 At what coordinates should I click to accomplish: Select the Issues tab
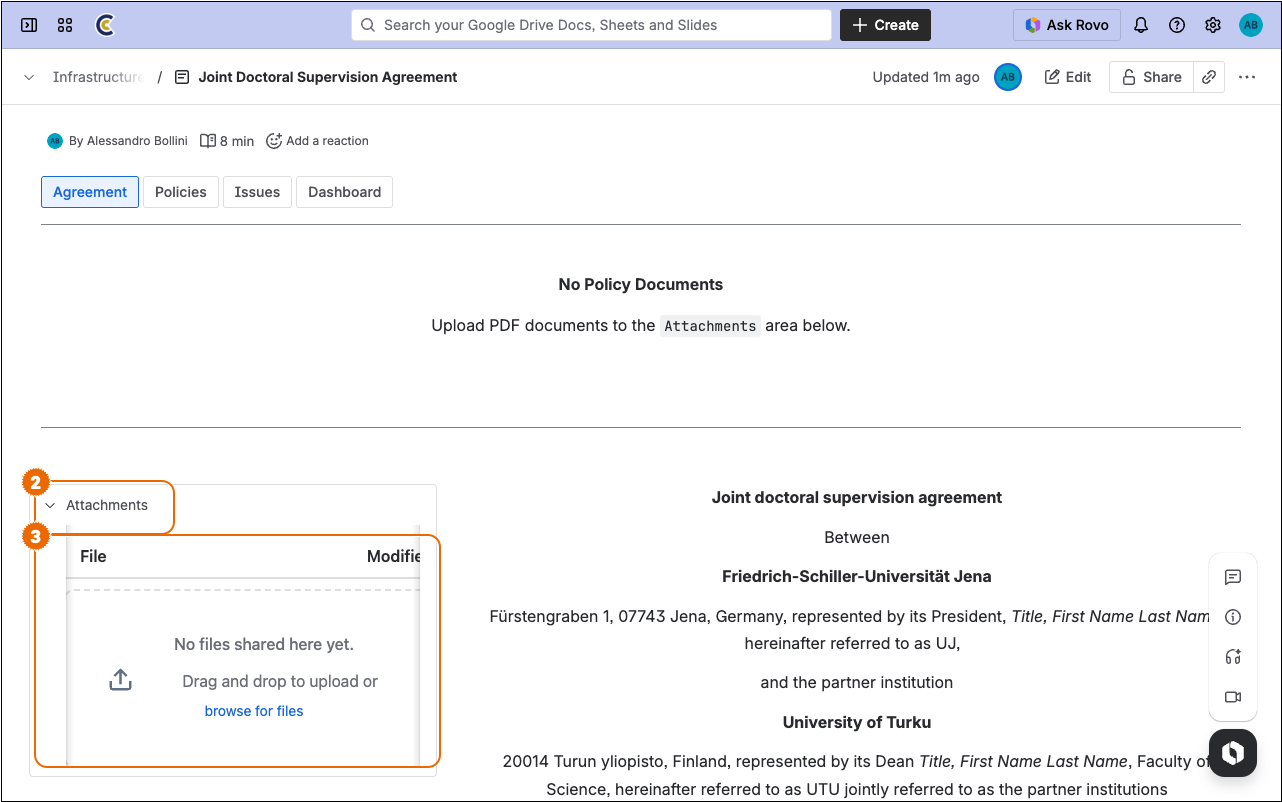coord(257,192)
